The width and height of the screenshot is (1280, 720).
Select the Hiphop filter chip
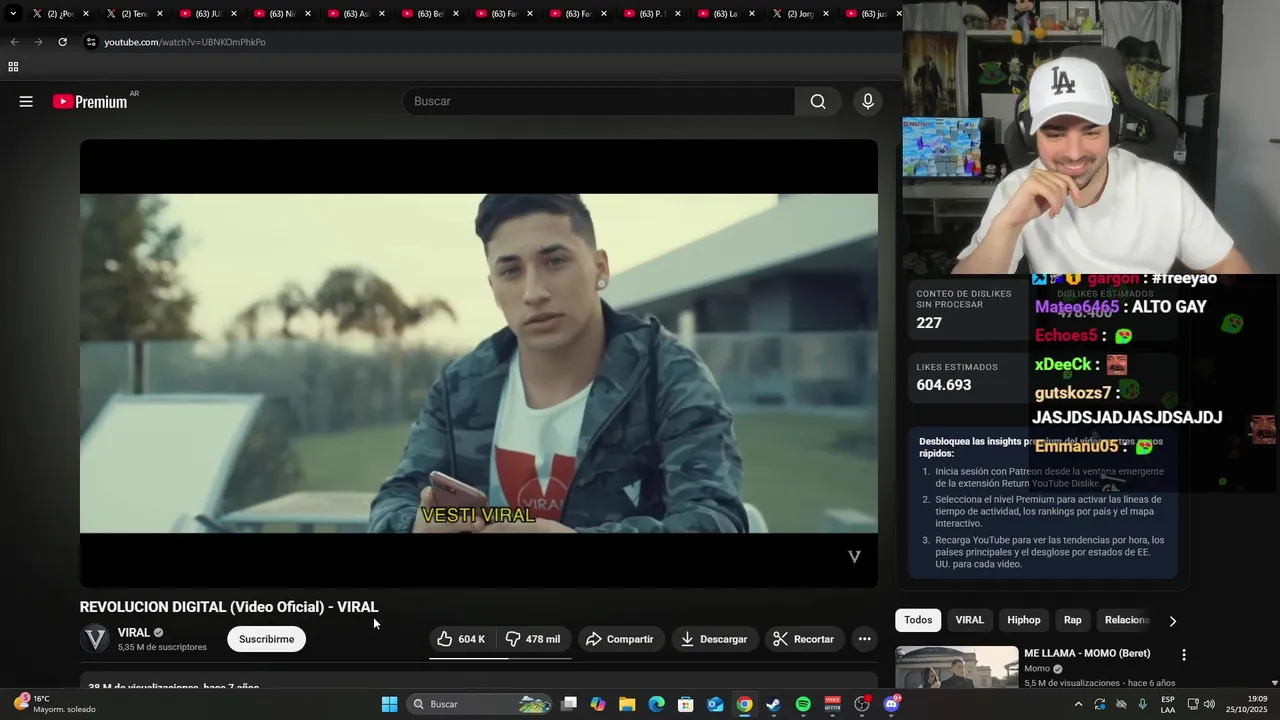pyautogui.click(x=1023, y=620)
